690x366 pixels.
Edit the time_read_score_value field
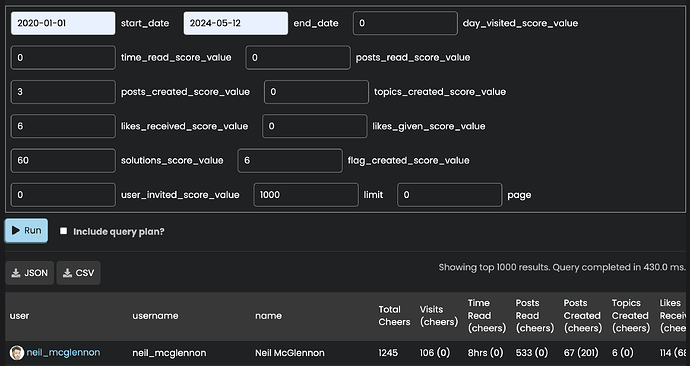[x=63, y=58]
